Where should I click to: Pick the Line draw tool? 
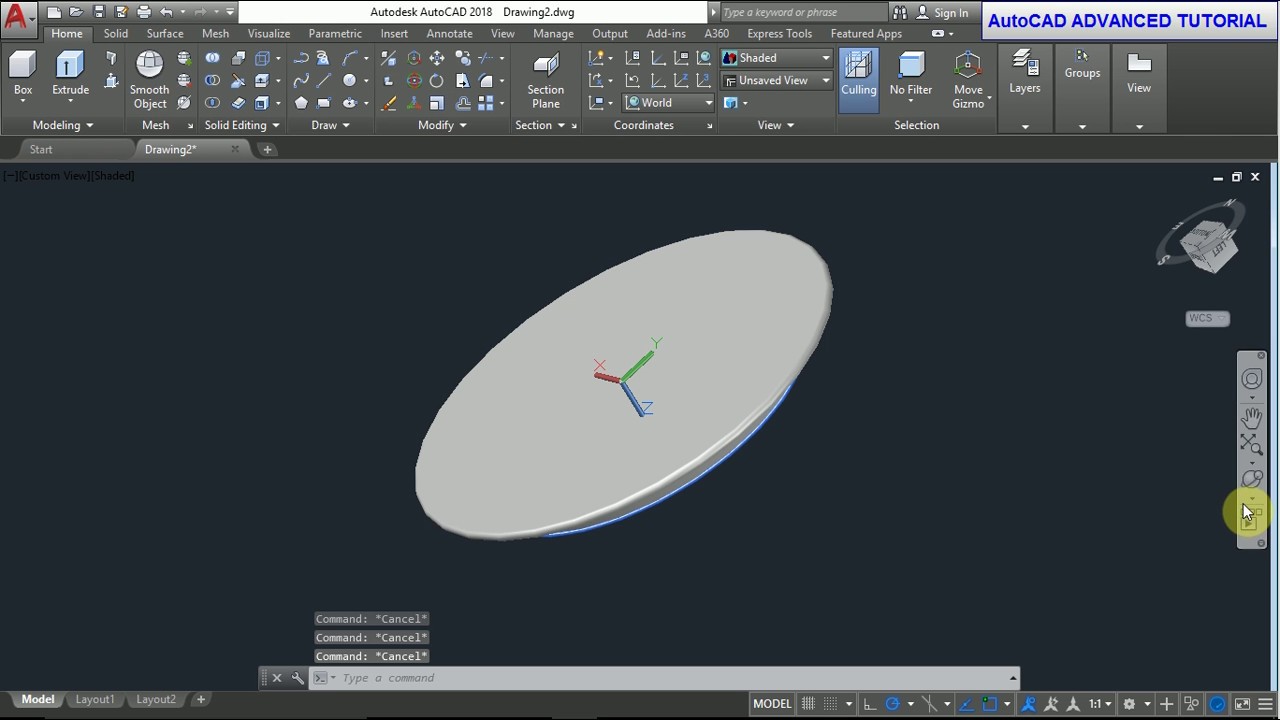(x=324, y=81)
